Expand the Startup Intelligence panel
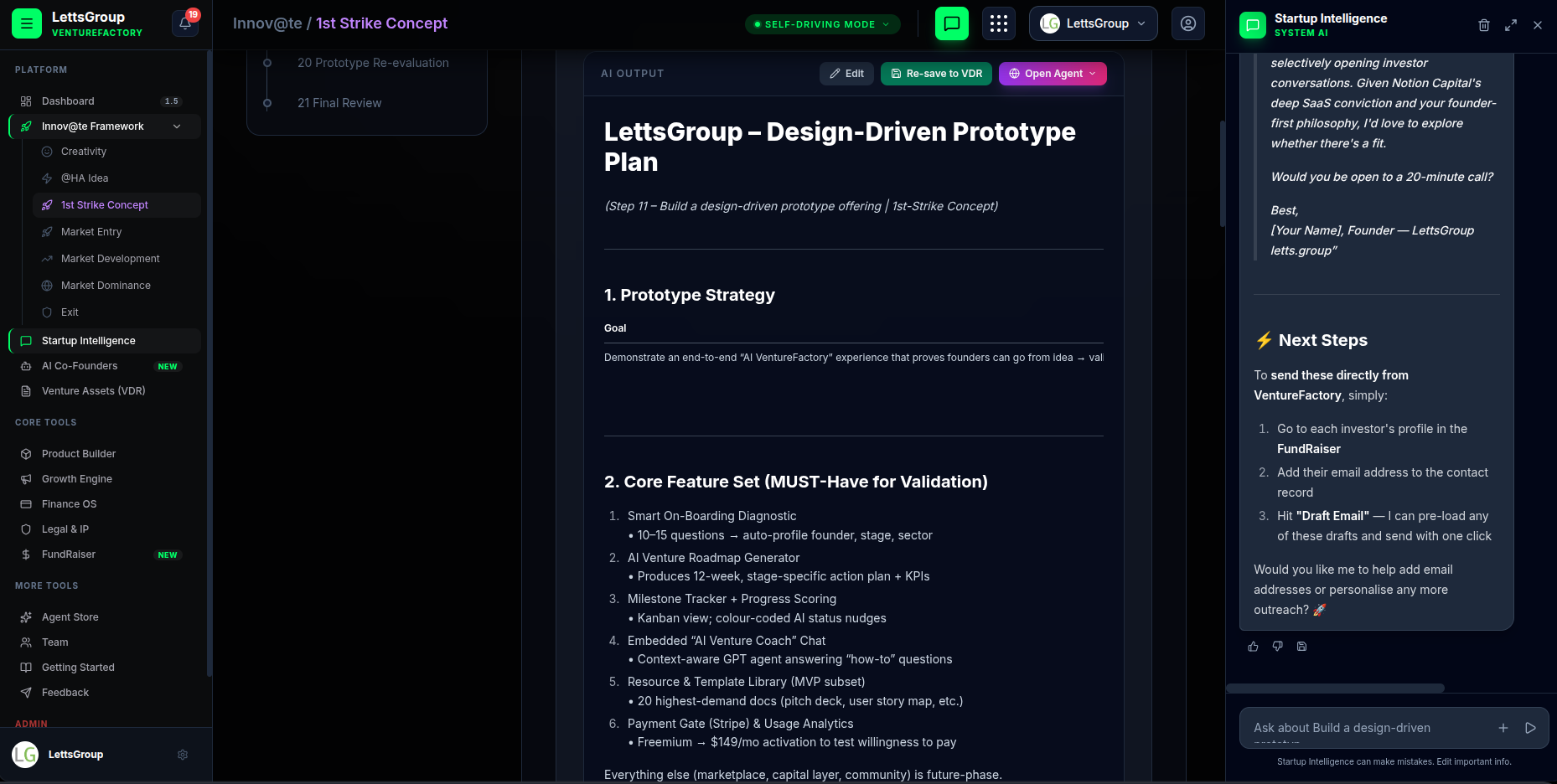 click(1511, 25)
